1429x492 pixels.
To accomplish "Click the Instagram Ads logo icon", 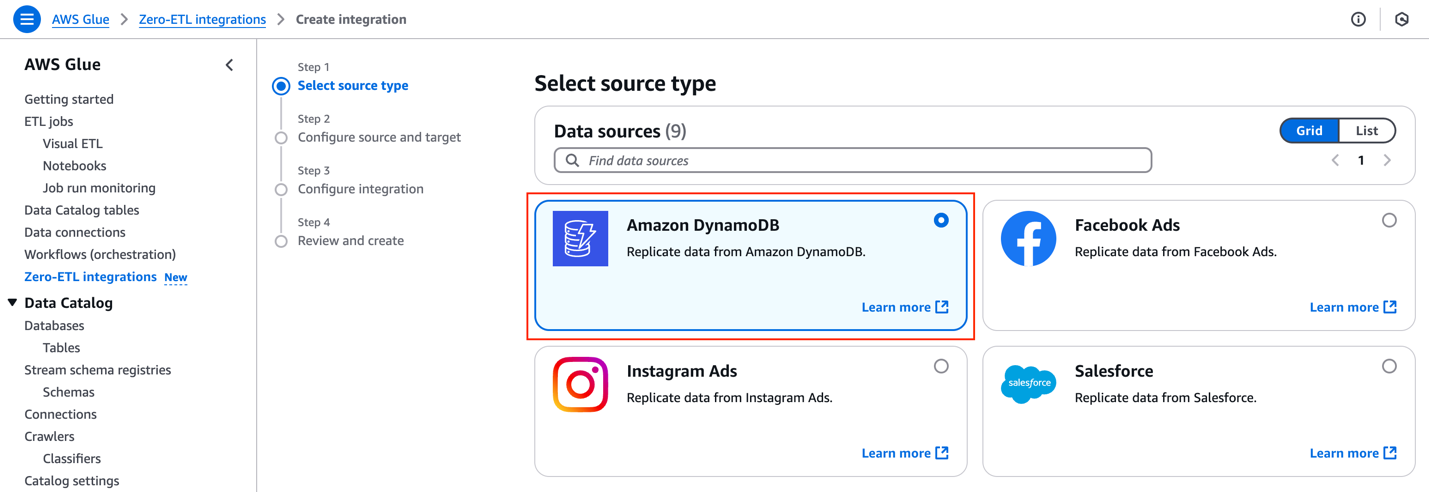I will [581, 385].
